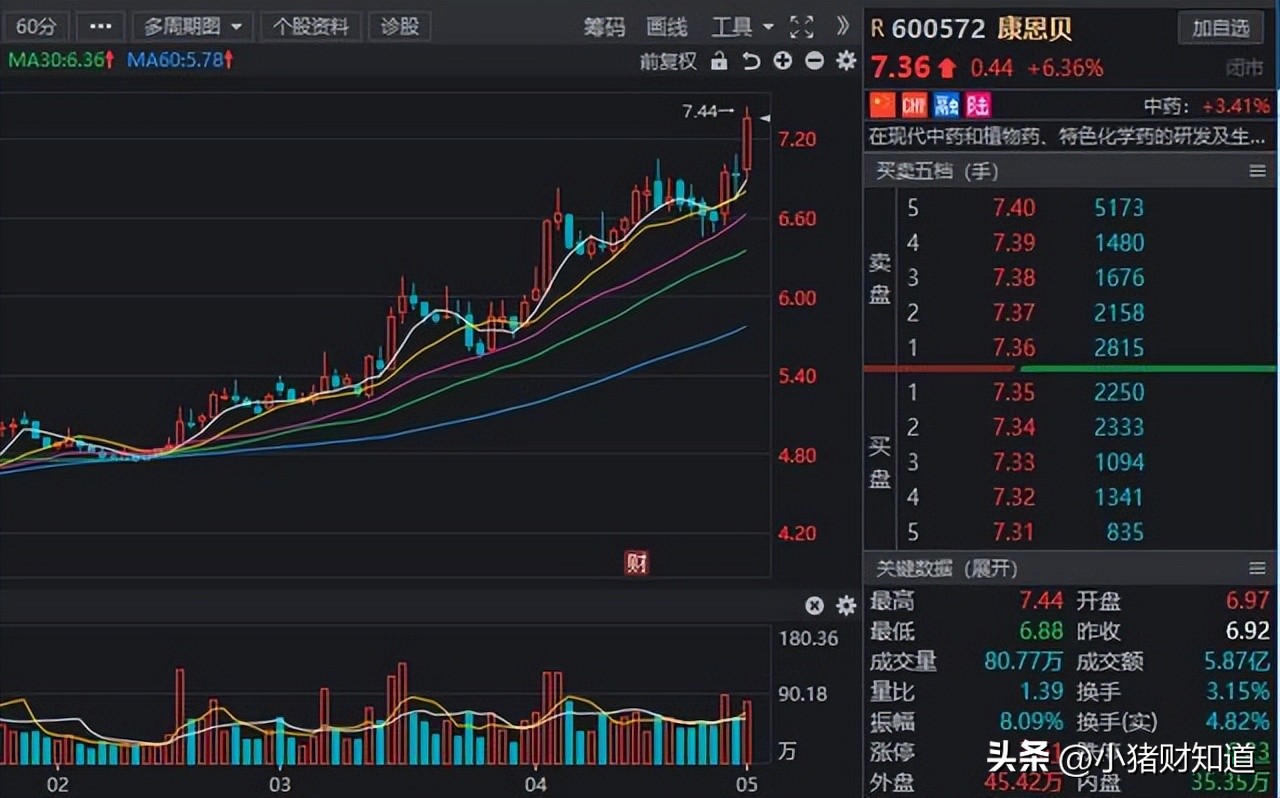Screen dimensions: 1280x798
Task: Click the red-green buy-sell ratio bar
Action: (x=1070, y=370)
